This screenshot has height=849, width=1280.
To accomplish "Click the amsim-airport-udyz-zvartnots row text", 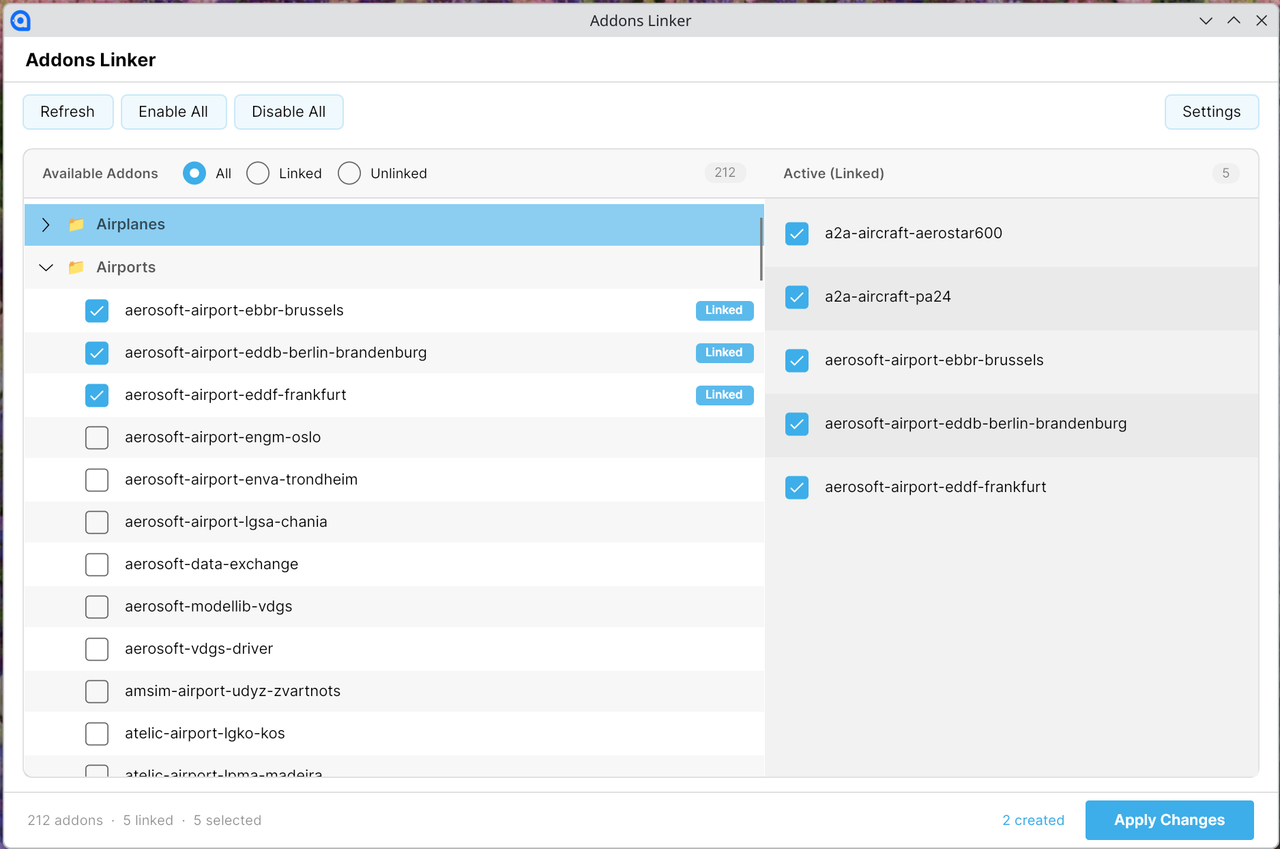I will pos(233,691).
